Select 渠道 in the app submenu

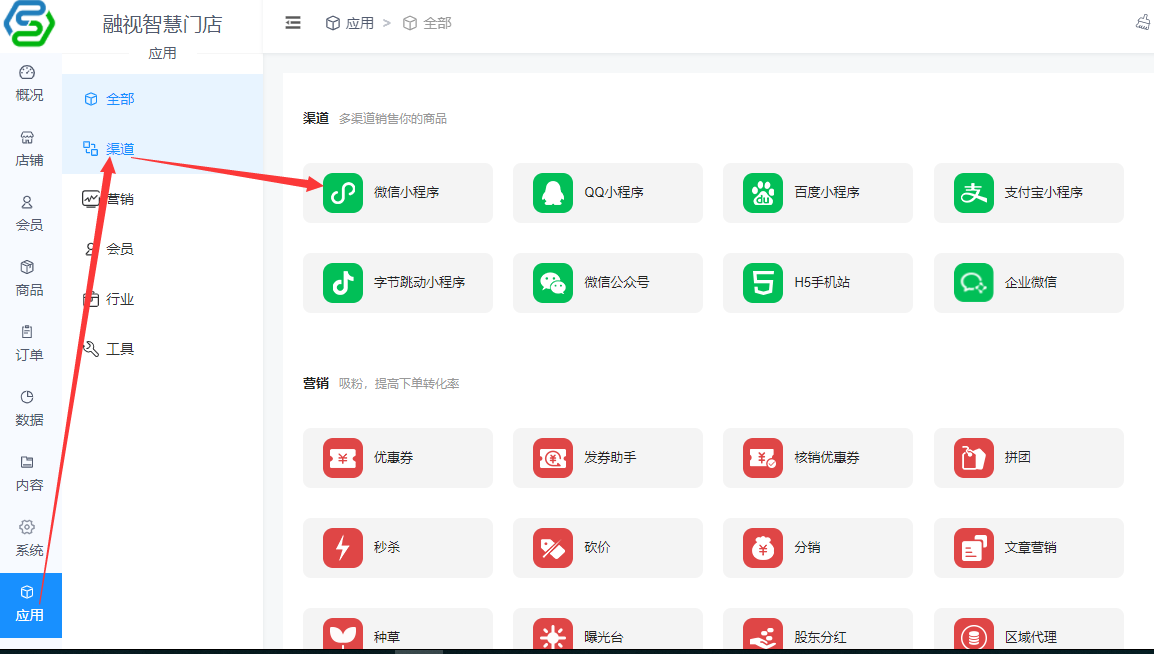pyautogui.click(x=163, y=149)
